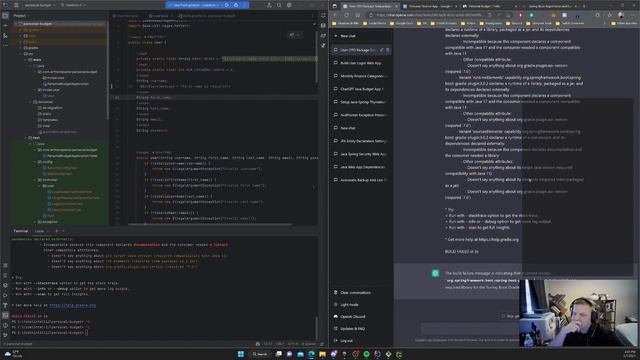This screenshot has width=640, height=360.
Task: Open the Monthly Finance Categories chat
Action: click(x=361, y=76)
